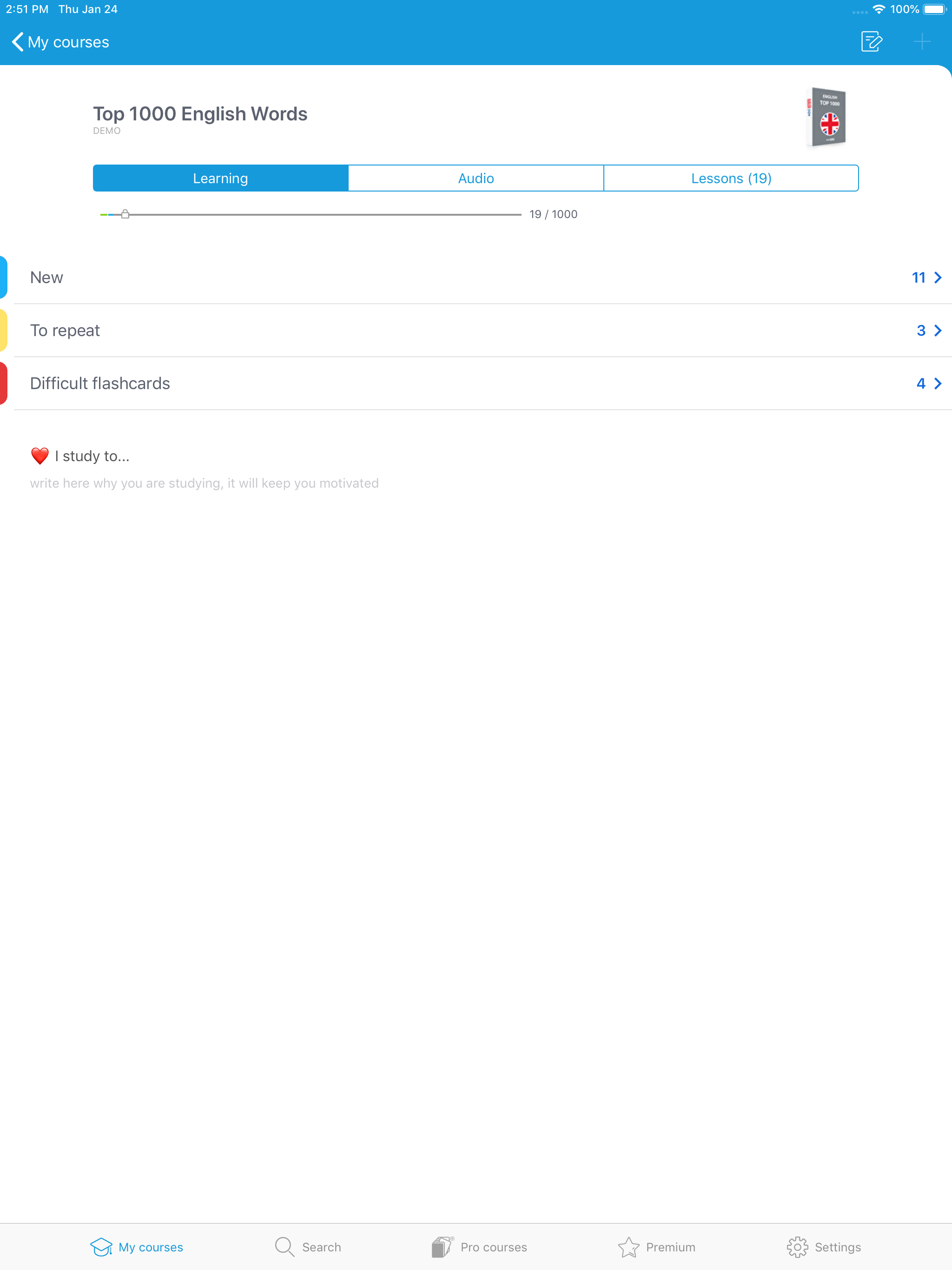
Task: Expand To repeat chevron showing 3
Action: point(938,330)
